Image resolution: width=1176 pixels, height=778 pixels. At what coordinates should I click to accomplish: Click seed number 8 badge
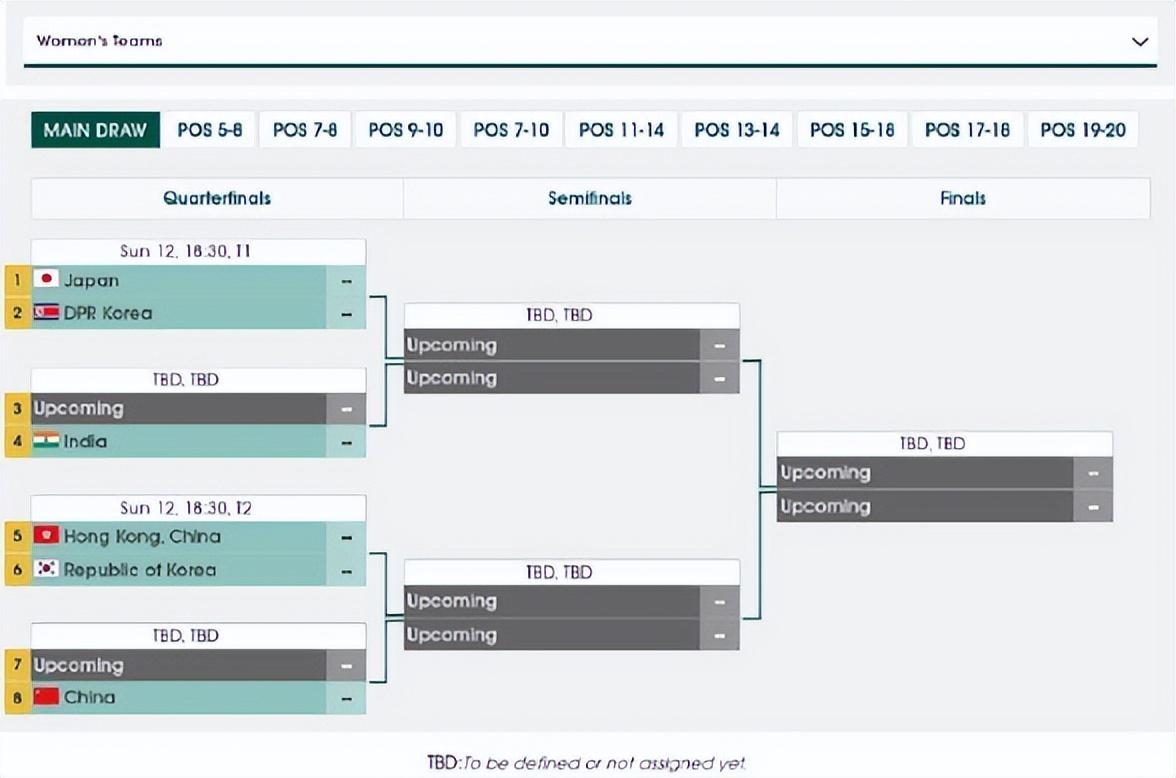point(17,697)
